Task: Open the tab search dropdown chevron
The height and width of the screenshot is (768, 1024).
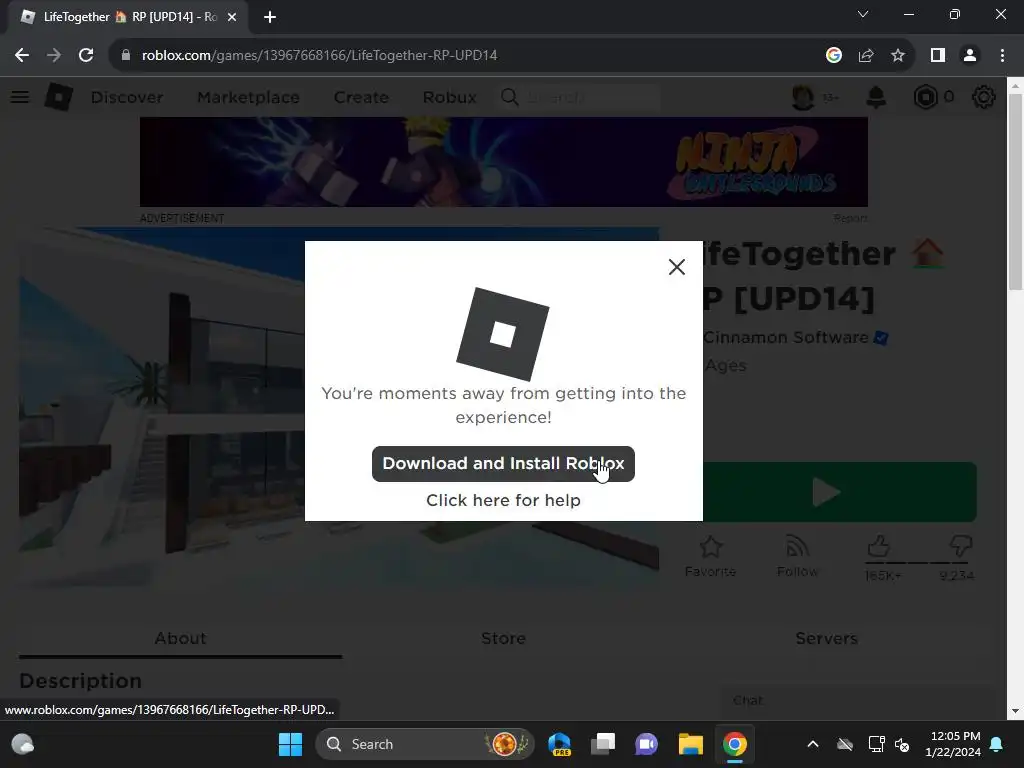Action: (863, 14)
